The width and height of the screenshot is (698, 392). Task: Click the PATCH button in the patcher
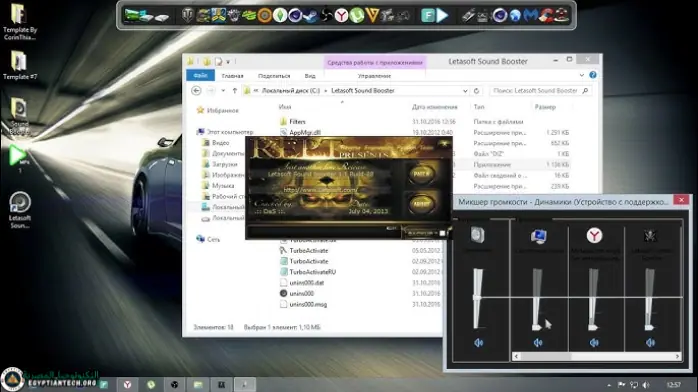click(x=421, y=174)
